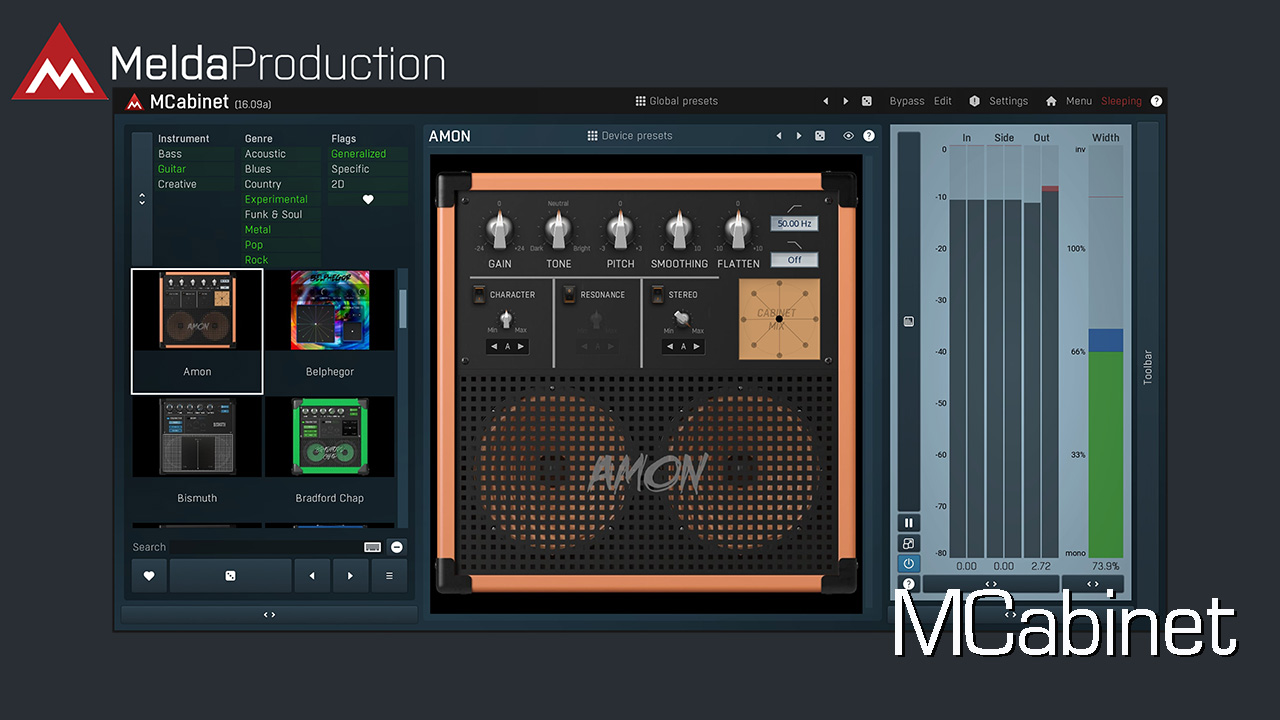
Task: Toggle the device eye visibility icon
Action: [x=848, y=136]
